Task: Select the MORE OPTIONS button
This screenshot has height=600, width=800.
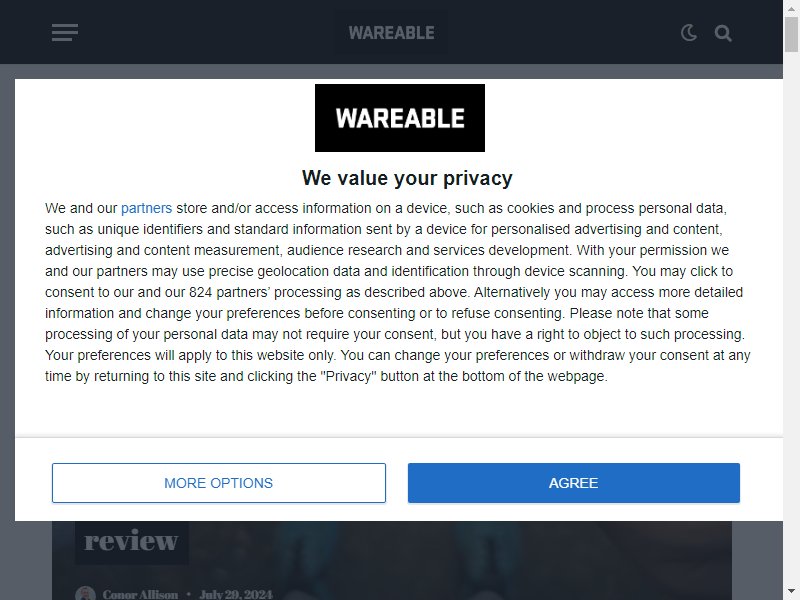Action: point(219,483)
